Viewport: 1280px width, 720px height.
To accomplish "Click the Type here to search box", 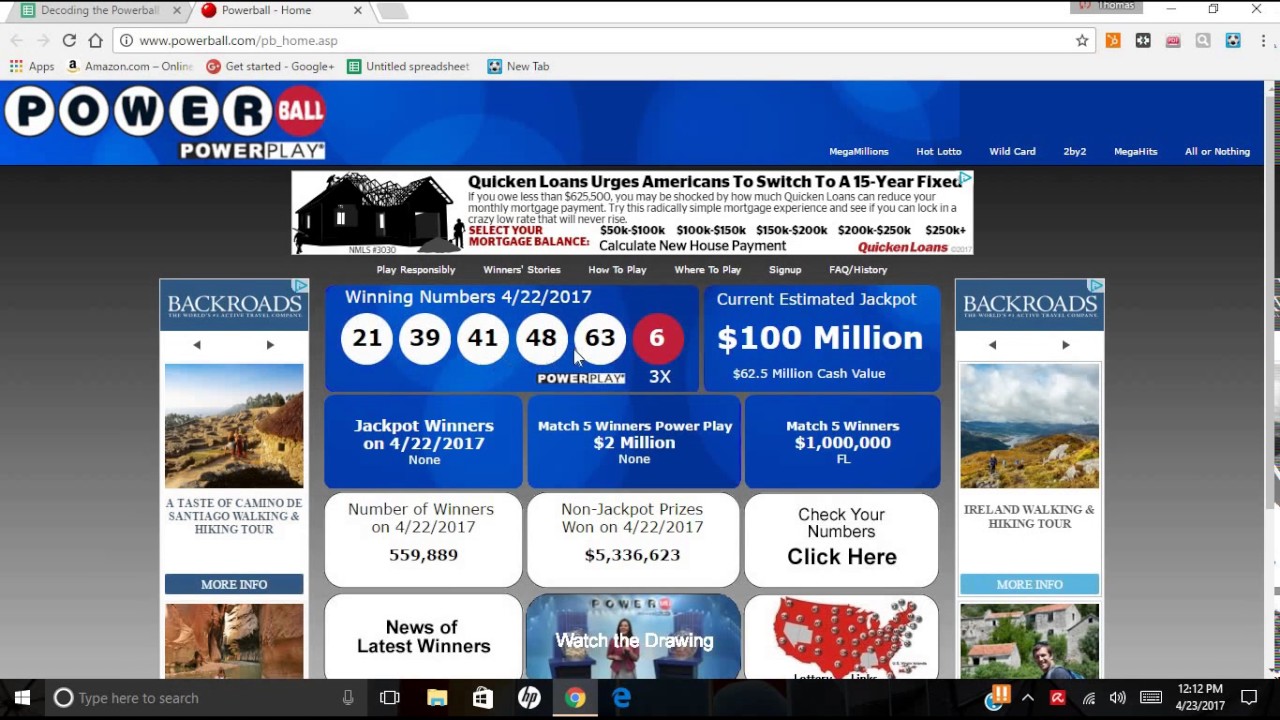I will [x=207, y=698].
